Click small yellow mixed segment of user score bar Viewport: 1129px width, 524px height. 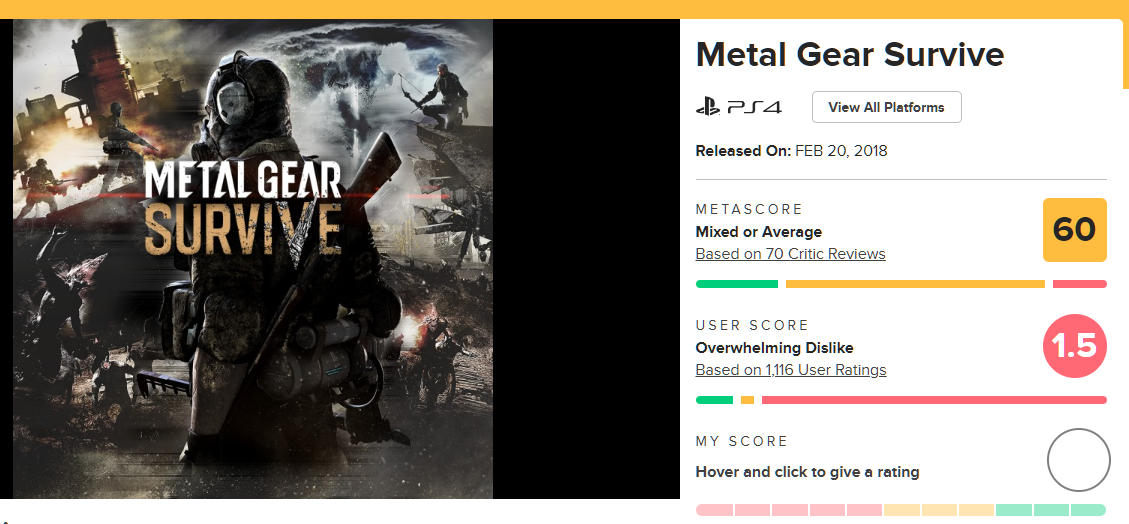(x=747, y=400)
